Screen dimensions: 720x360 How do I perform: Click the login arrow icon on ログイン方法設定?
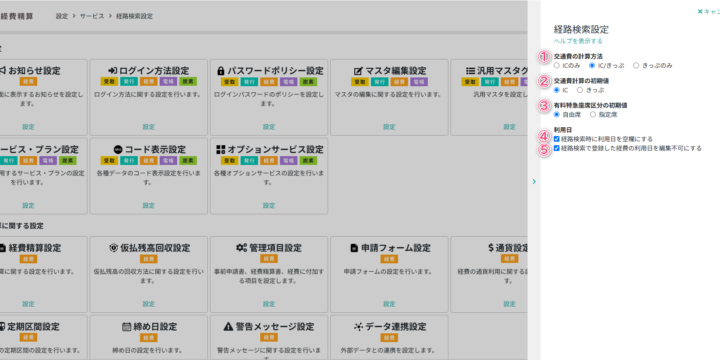[x=113, y=71]
